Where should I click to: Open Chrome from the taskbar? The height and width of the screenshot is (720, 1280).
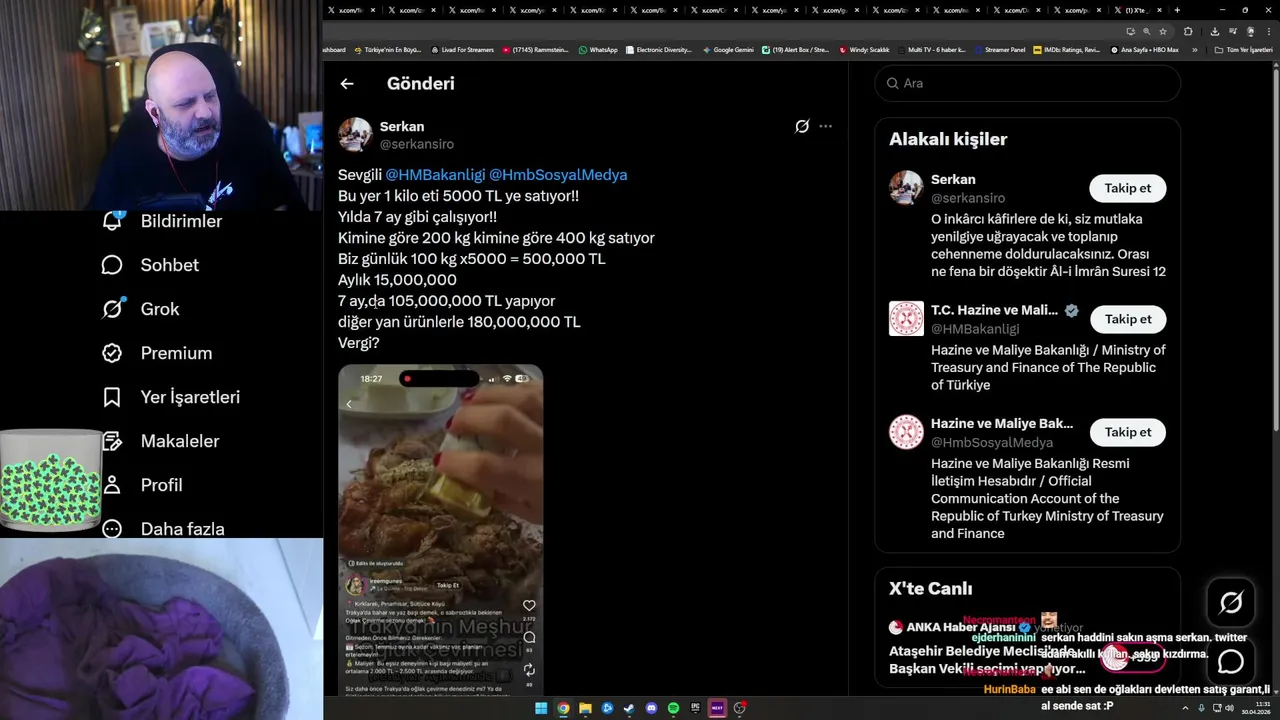coord(563,708)
